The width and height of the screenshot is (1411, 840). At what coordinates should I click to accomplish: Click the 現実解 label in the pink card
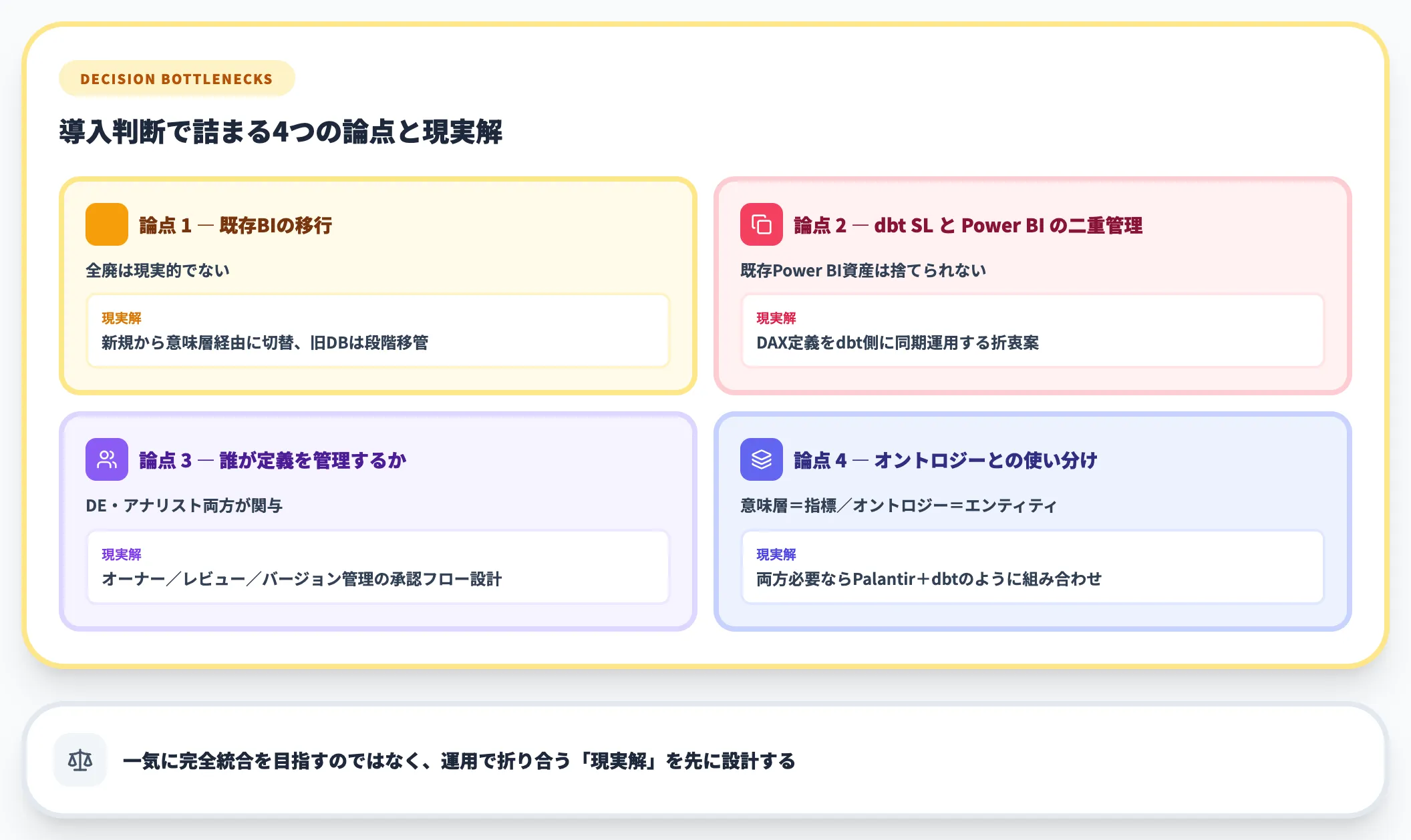pos(777,319)
